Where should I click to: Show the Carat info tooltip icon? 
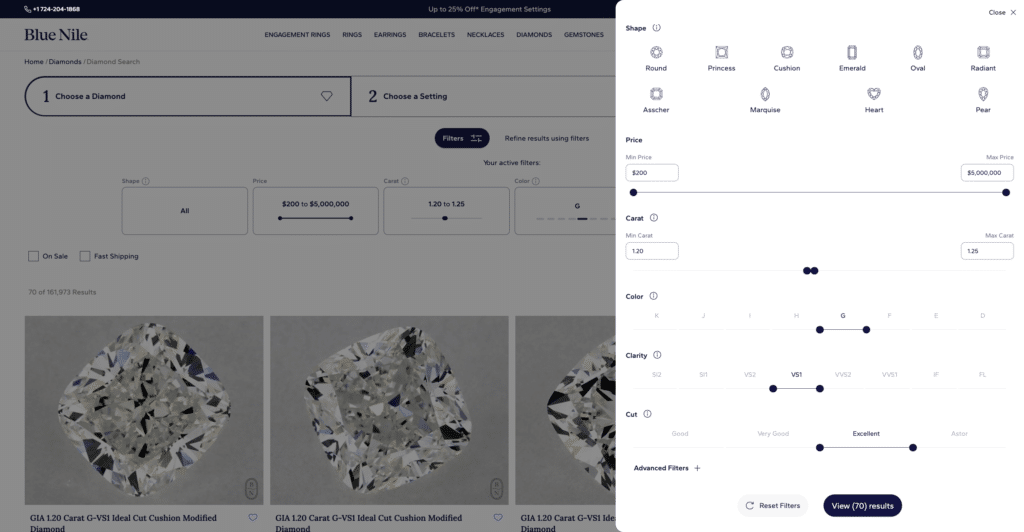(654, 217)
